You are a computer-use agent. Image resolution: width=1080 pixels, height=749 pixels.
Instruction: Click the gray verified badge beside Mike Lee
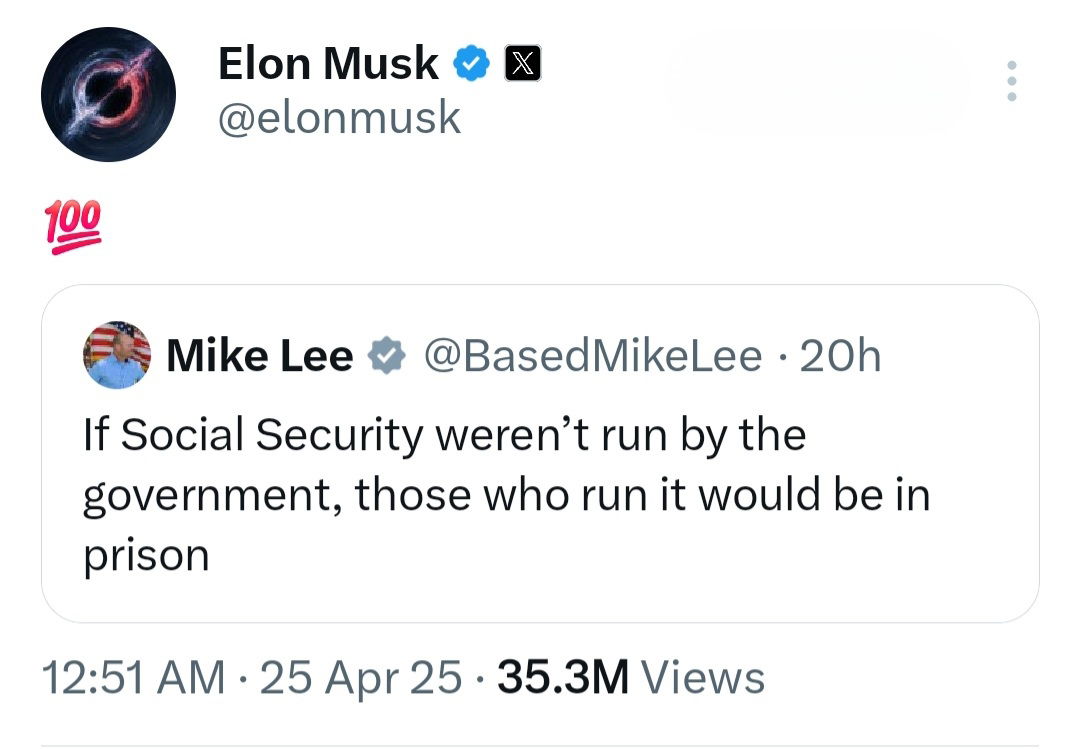coord(387,356)
